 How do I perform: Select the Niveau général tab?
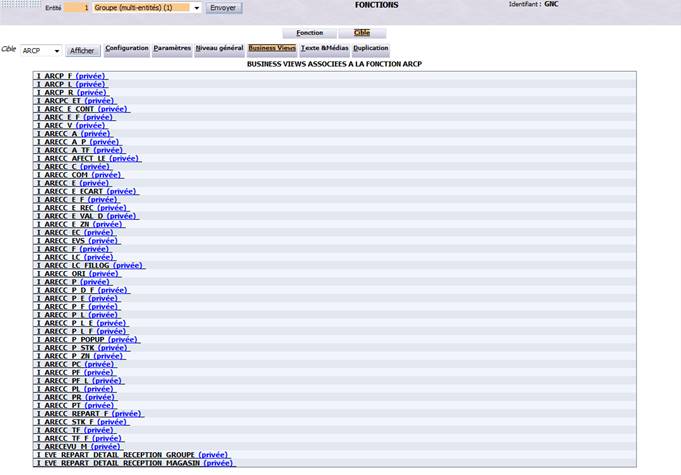(x=219, y=49)
